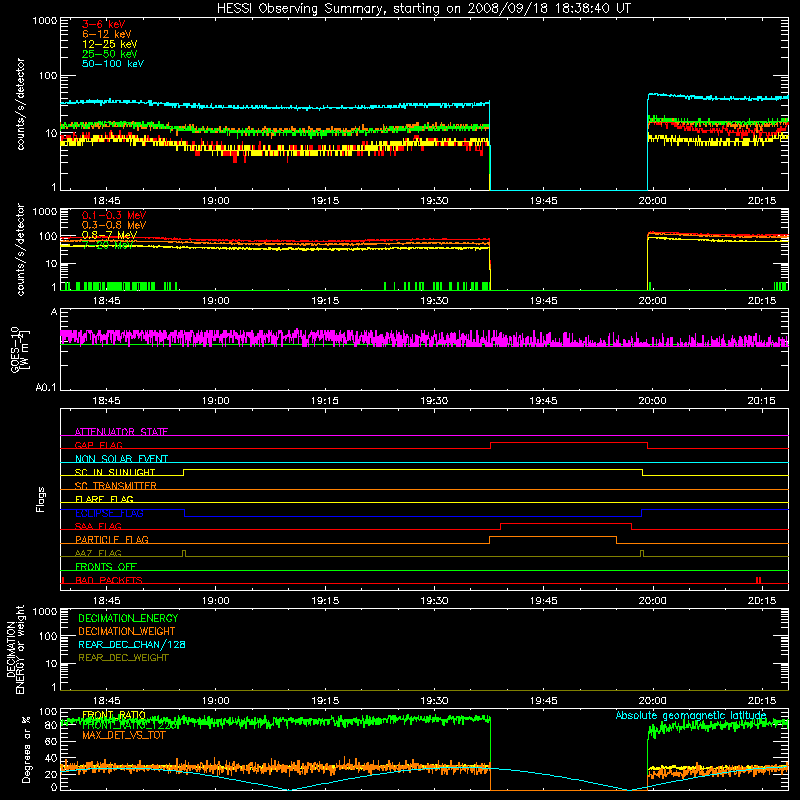Click the raised GAP_FLAG segment on the timeline
The image size is (800, 800).
tap(569, 443)
